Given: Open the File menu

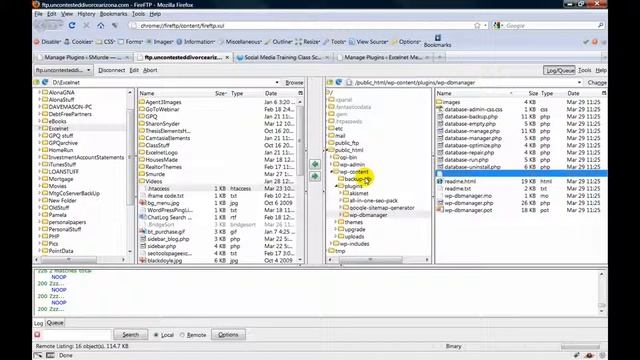Looking at the screenshot, I should (x=39, y=14).
